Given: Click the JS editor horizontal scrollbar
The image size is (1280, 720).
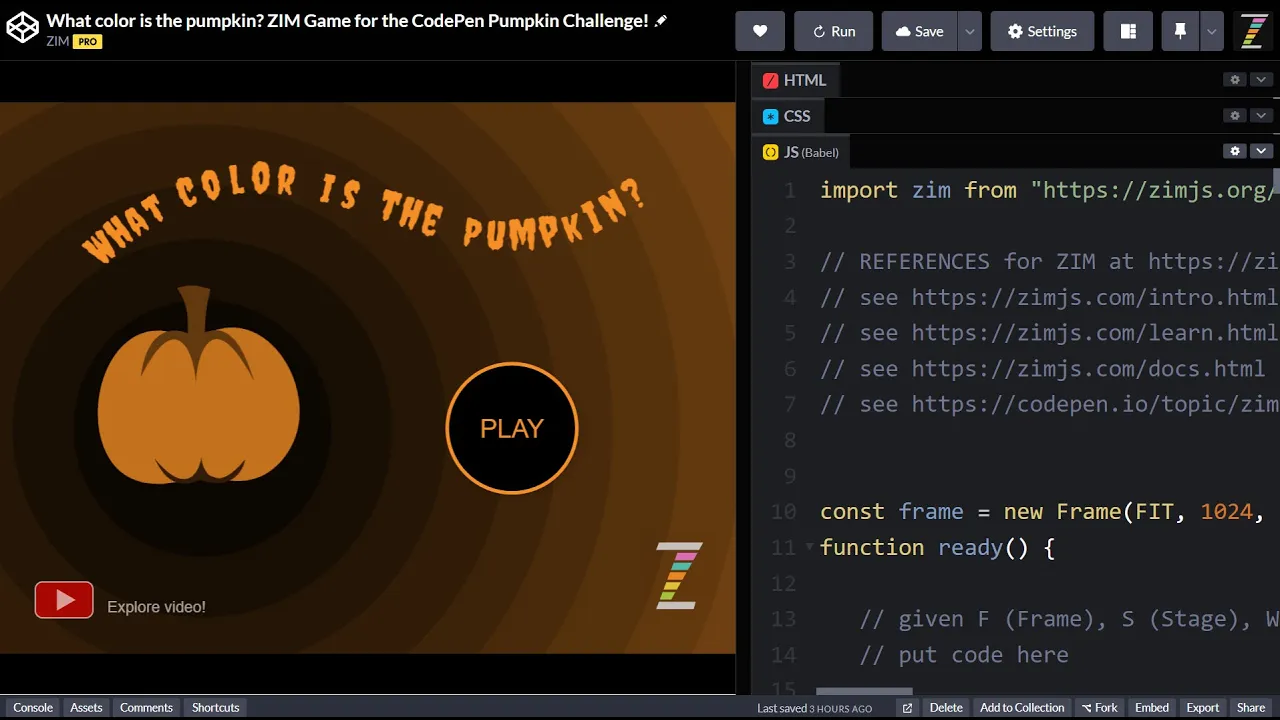Looking at the screenshot, I should coord(864,691).
